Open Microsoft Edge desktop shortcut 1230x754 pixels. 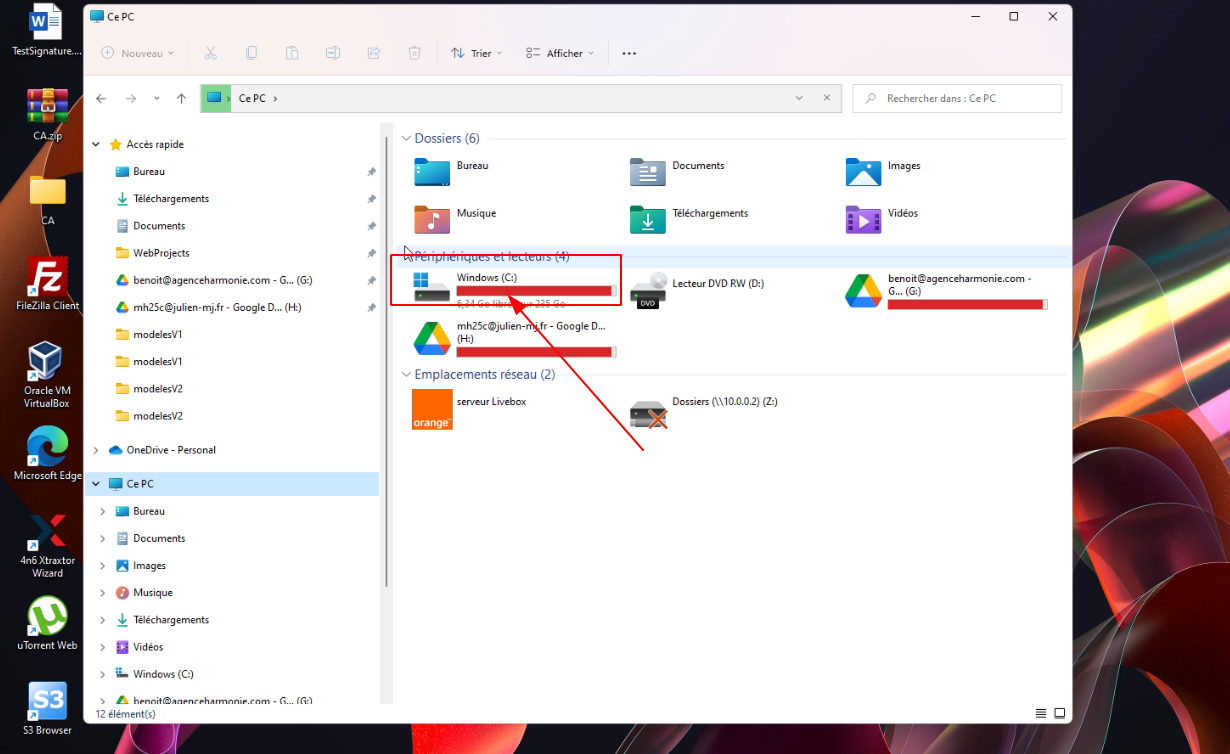point(47,453)
